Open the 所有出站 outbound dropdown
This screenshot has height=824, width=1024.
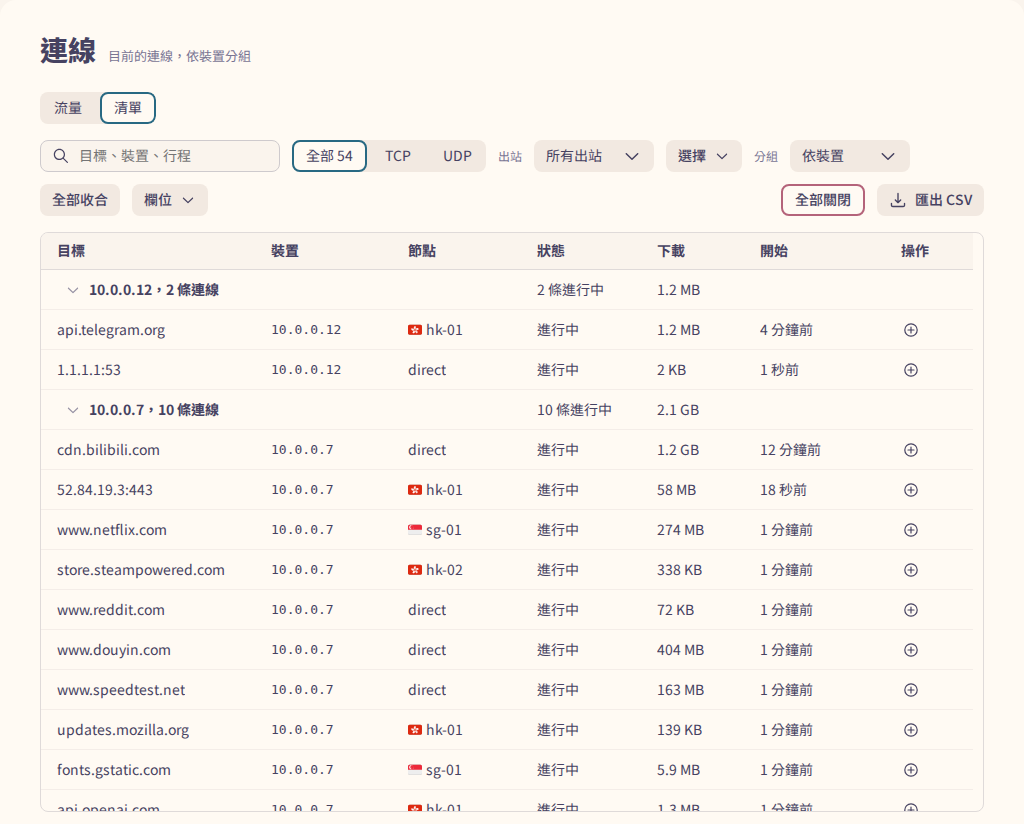click(x=594, y=156)
